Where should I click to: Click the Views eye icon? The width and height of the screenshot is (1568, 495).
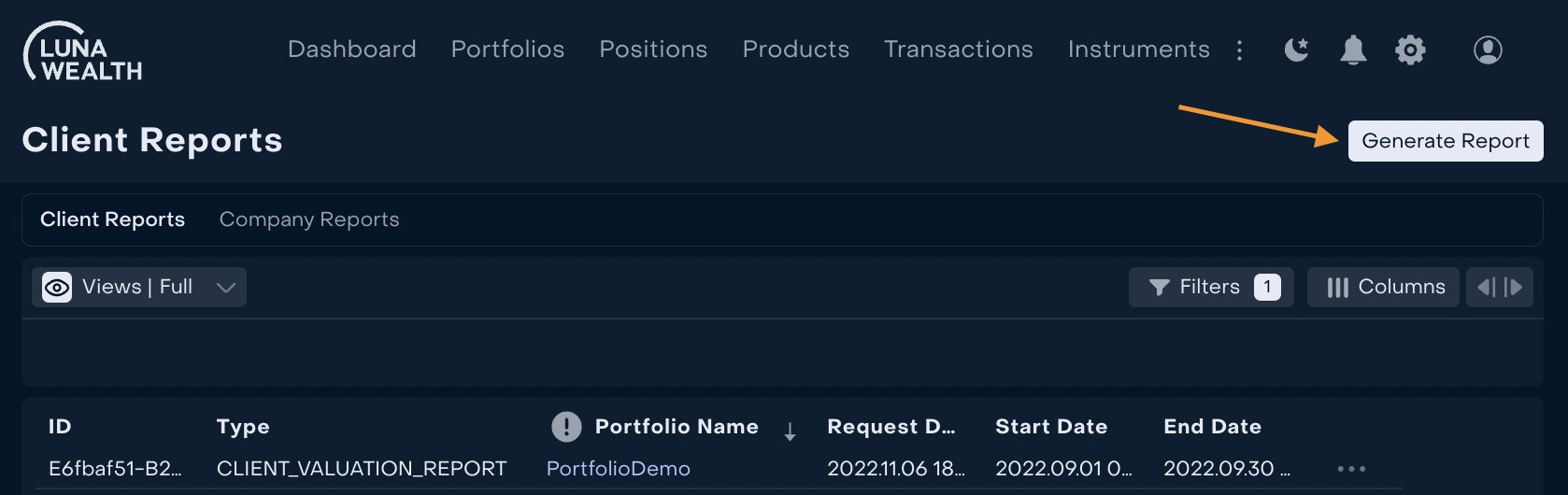tap(57, 288)
